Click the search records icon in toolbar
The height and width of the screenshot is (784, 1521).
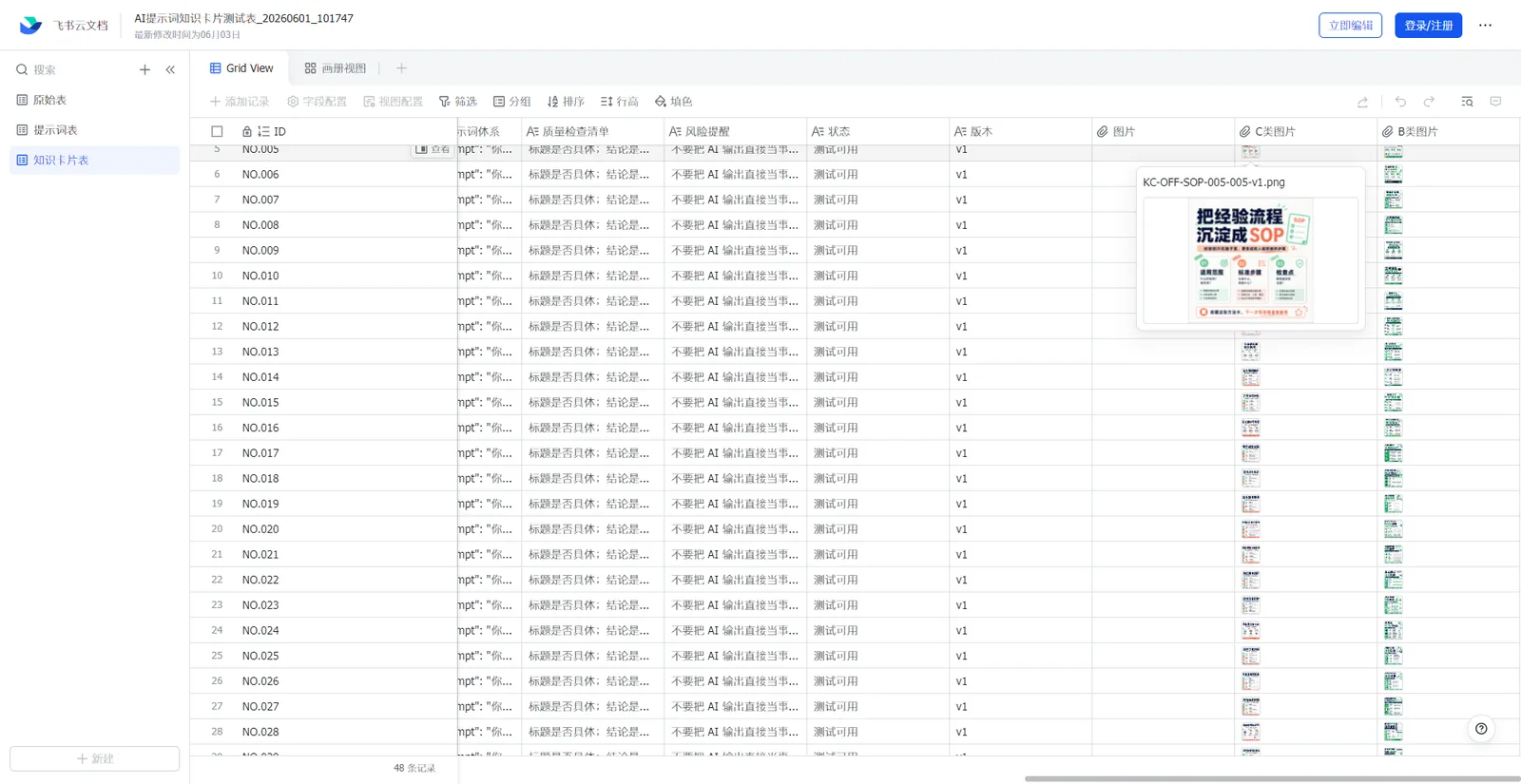point(1467,102)
